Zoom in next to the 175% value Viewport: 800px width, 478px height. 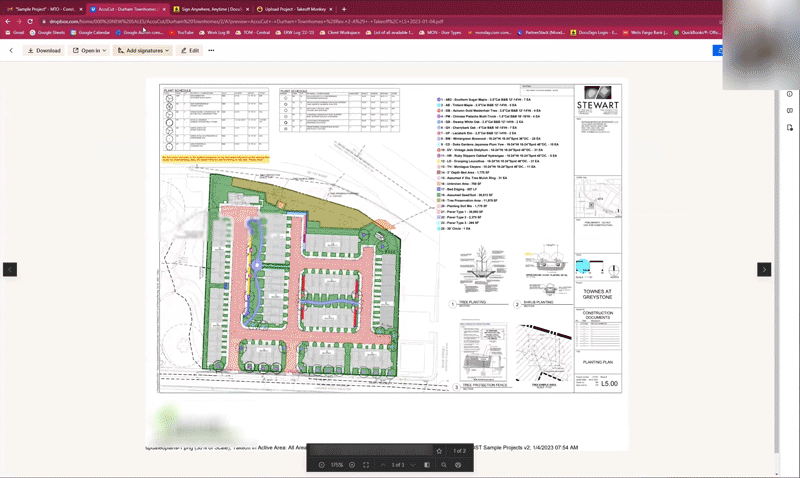tap(352, 465)
